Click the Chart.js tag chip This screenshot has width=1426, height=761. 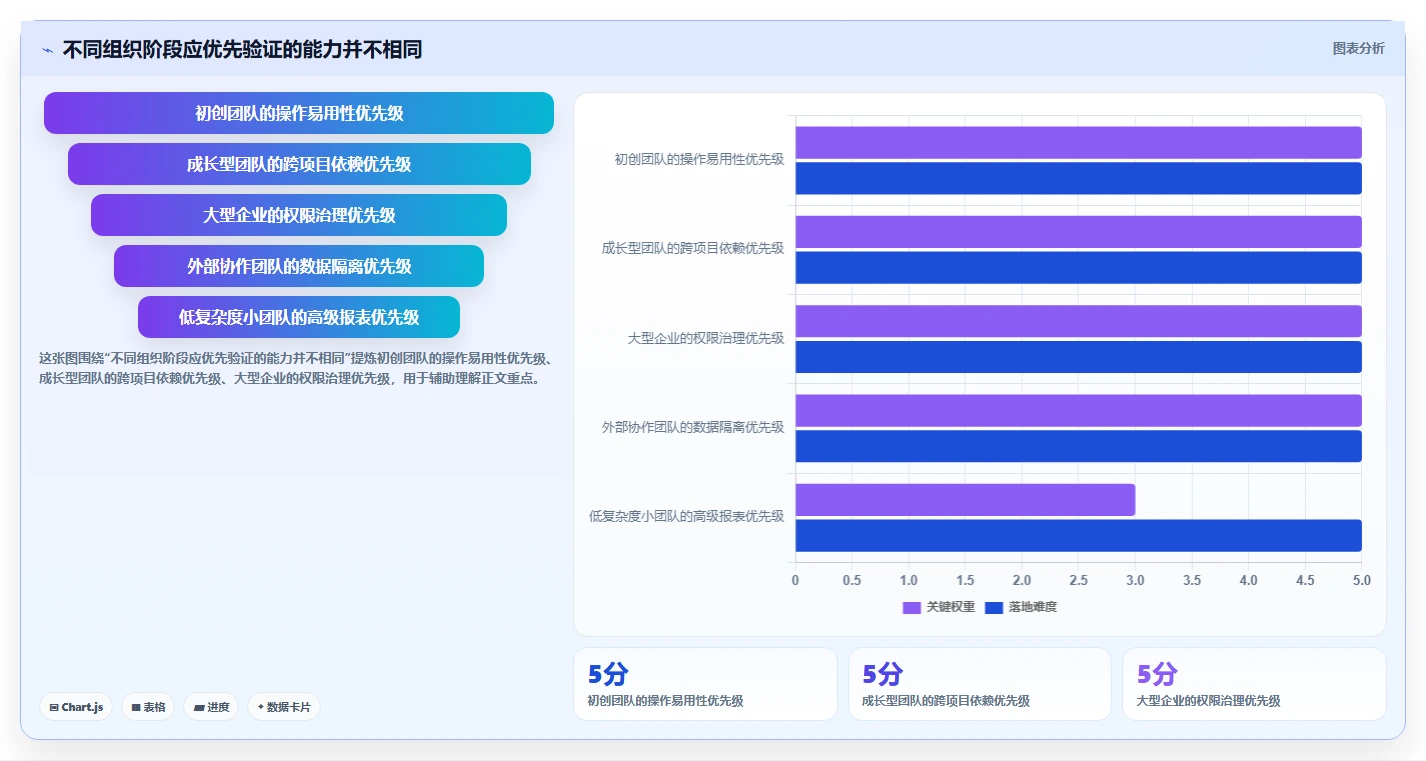(x=76, y=707)
